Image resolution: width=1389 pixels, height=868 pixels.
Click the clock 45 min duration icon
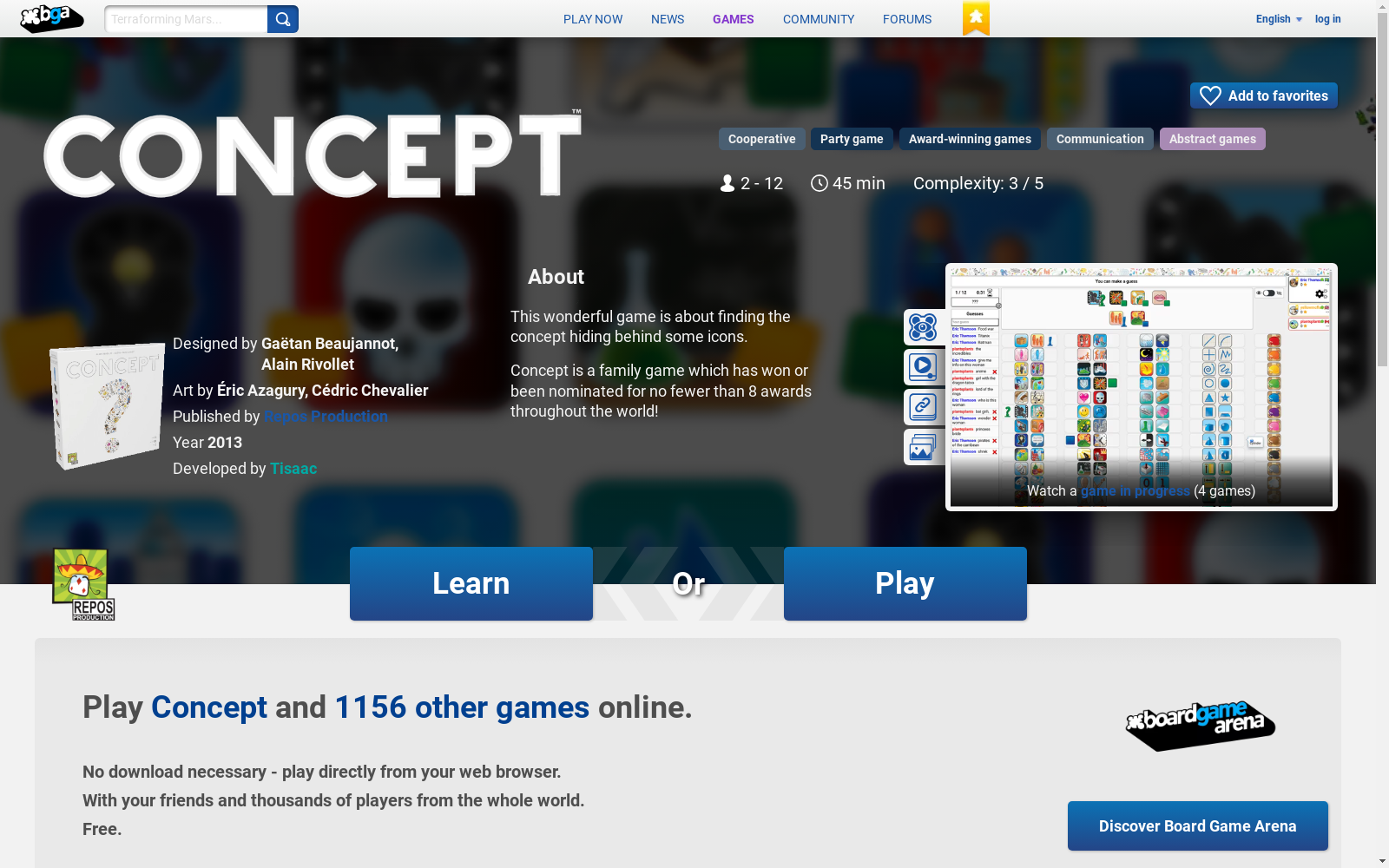pos(819,183)
